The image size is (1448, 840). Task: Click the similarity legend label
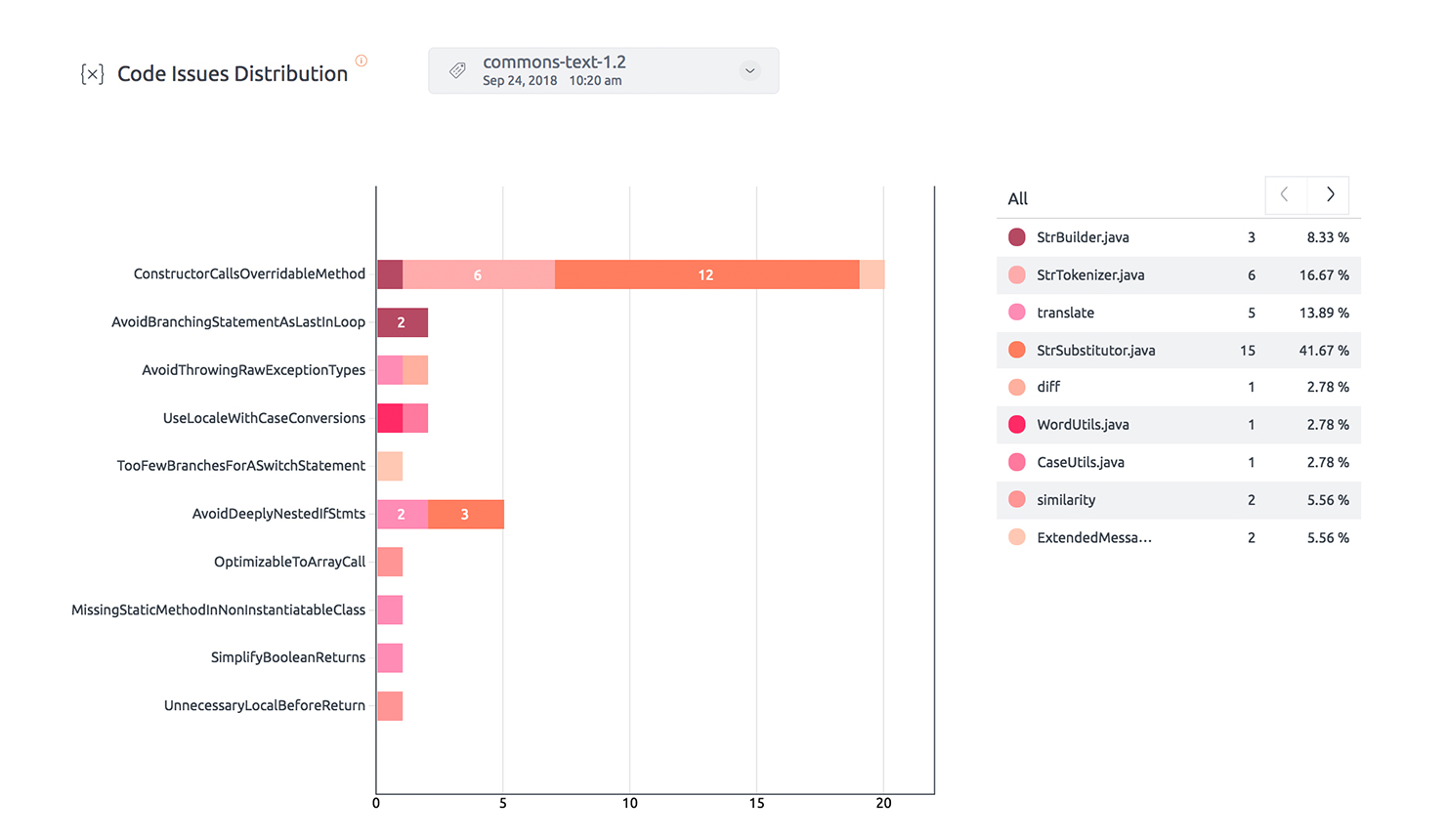point(1066,500)
